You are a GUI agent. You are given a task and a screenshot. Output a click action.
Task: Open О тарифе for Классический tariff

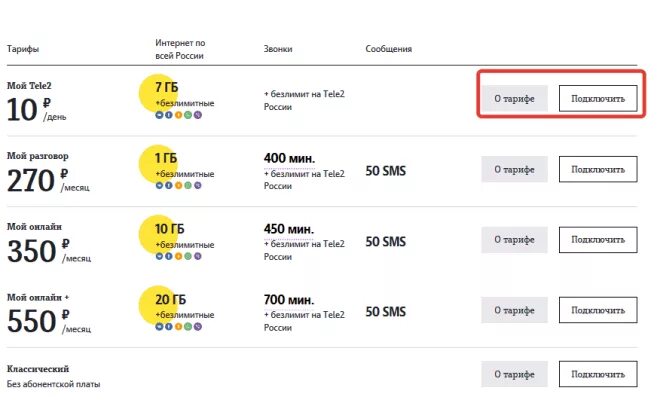[514, 375]
